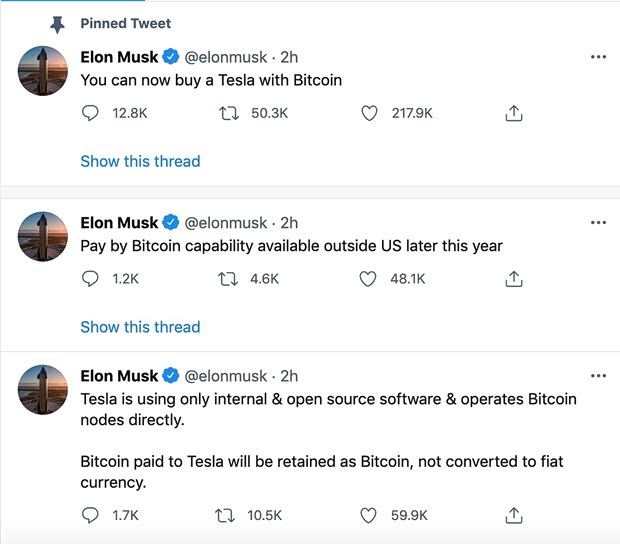This screenshot has height=544, width=620.
Task: Reply to the 'Bitcoin nodes directly' tweet
Action: coord(90,515)
